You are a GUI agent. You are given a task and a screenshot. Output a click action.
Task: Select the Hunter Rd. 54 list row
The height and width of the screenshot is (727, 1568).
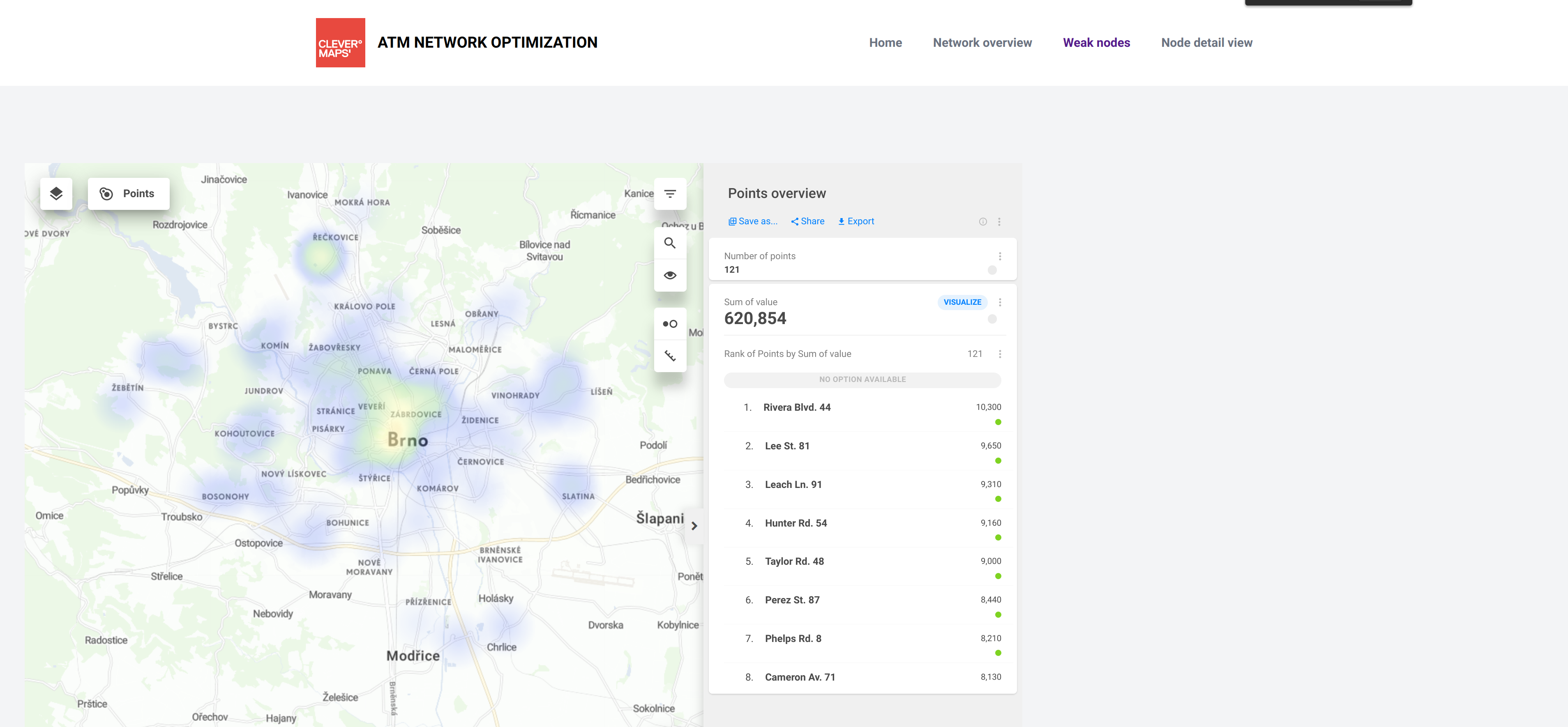coord(796,523)
